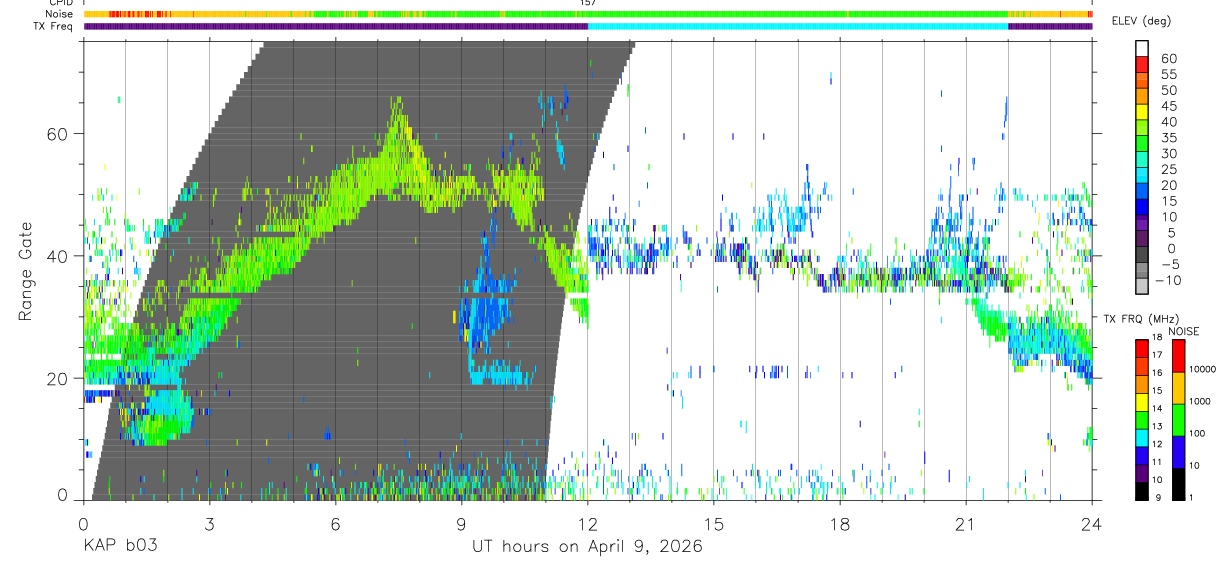Image resolution: width=1228 pixels, height=567 pixels.
Task: Click the '10000' label on the NOISE scale
Action: (x=1202, y=369)
